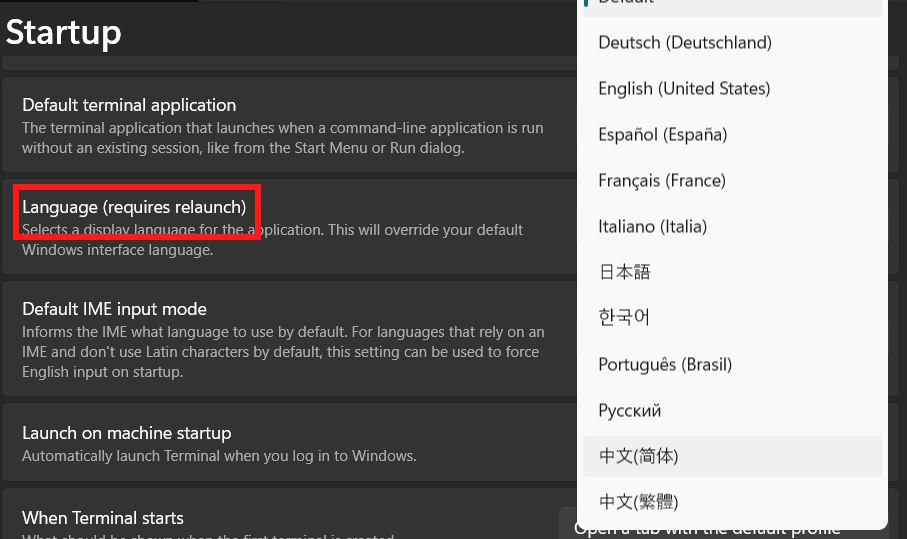Select 中文(简体) language option

pyautogui.click(x=732, y=456)
